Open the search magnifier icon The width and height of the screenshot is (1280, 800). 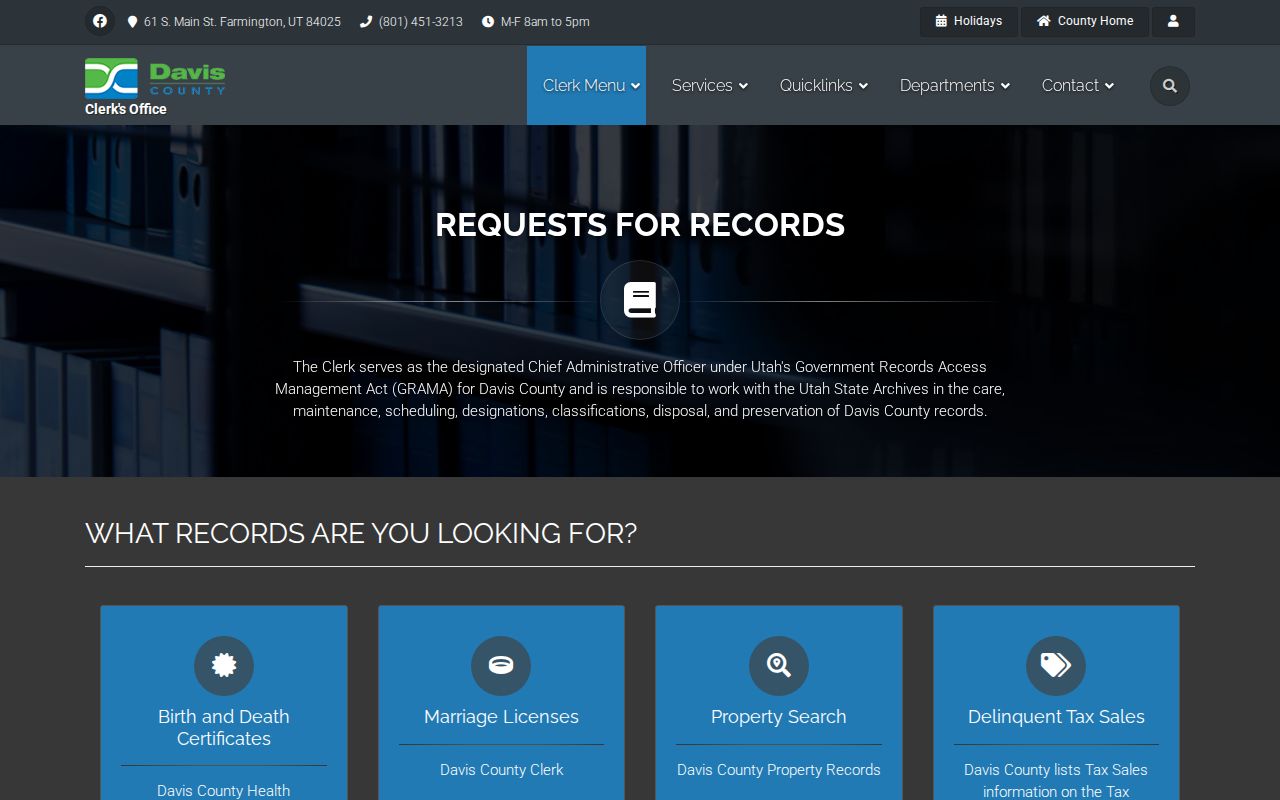point(1170,86)
